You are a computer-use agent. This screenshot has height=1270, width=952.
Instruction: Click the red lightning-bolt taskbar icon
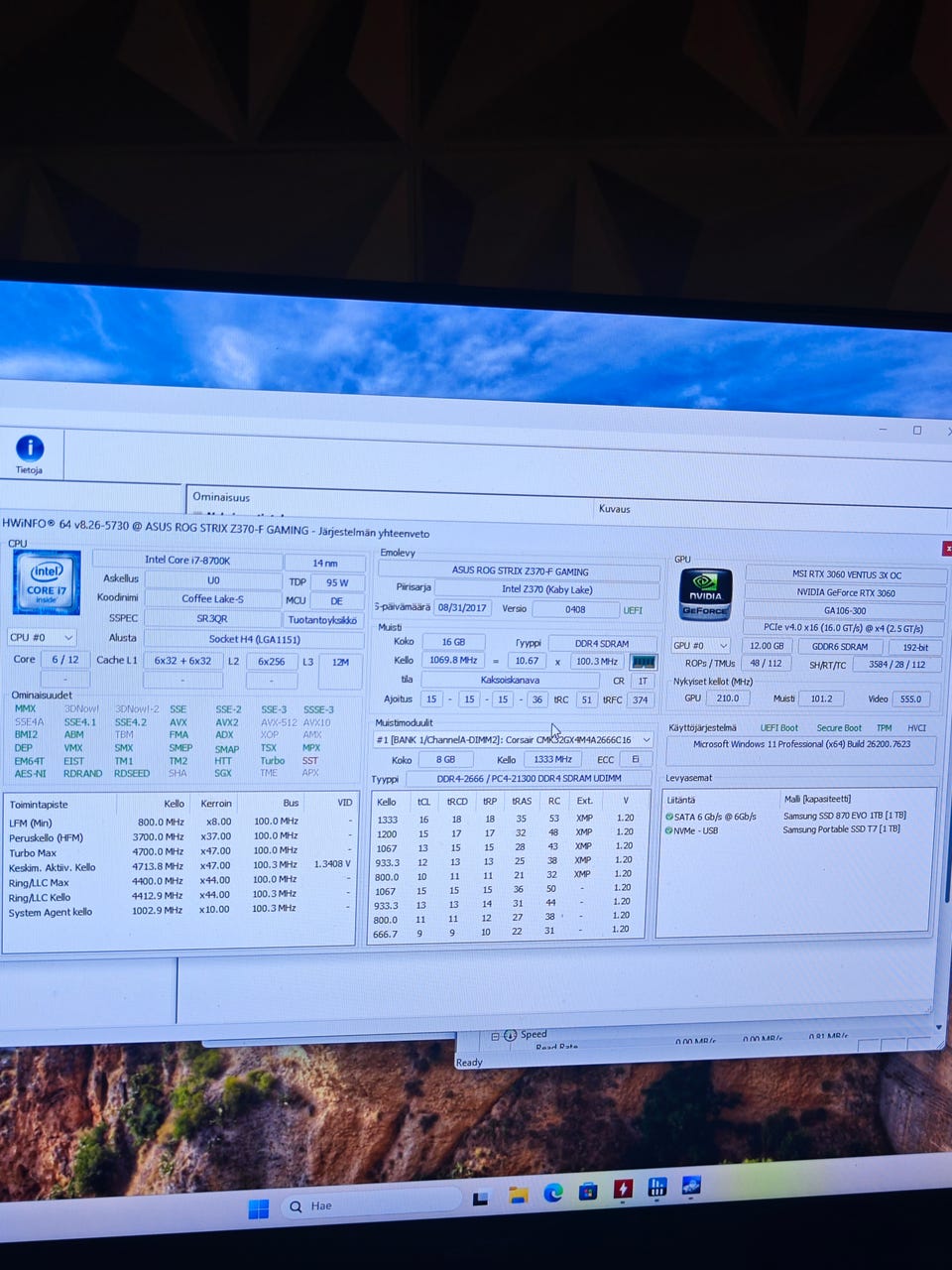coord(623,1189)
